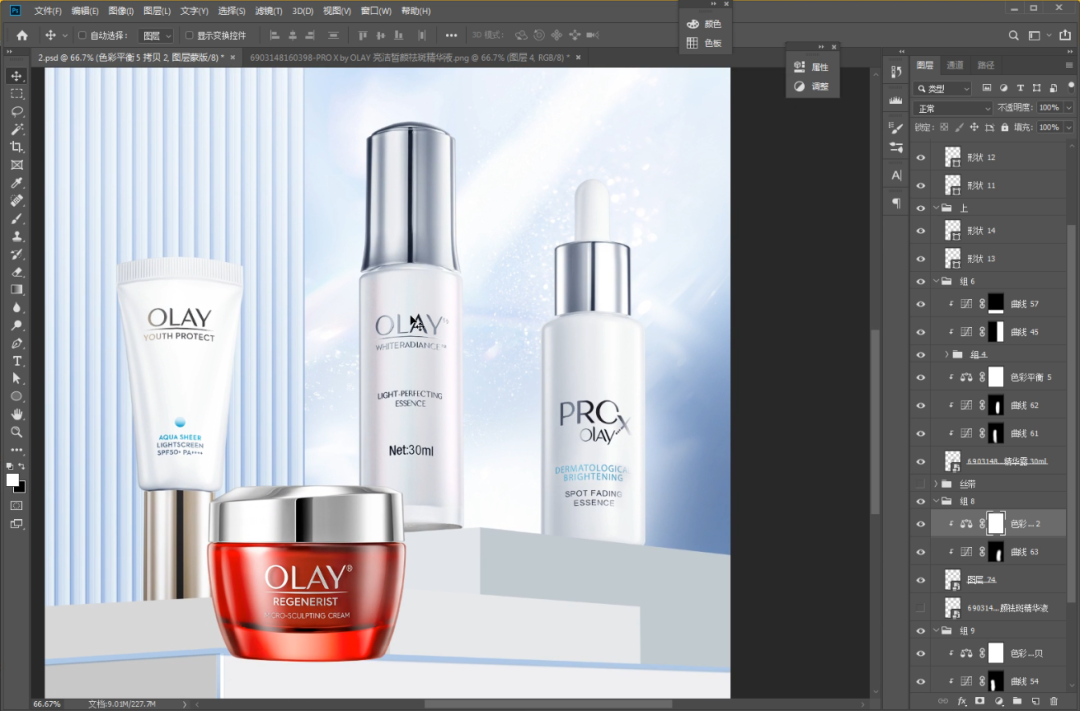Open the Fill percentage dropdown arrow
This screenshot has width=1080, height=711.
[x=1069, y=127]
